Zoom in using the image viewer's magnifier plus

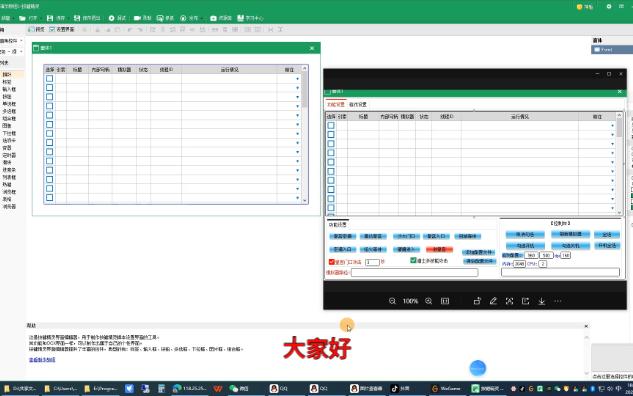point(428,301)
